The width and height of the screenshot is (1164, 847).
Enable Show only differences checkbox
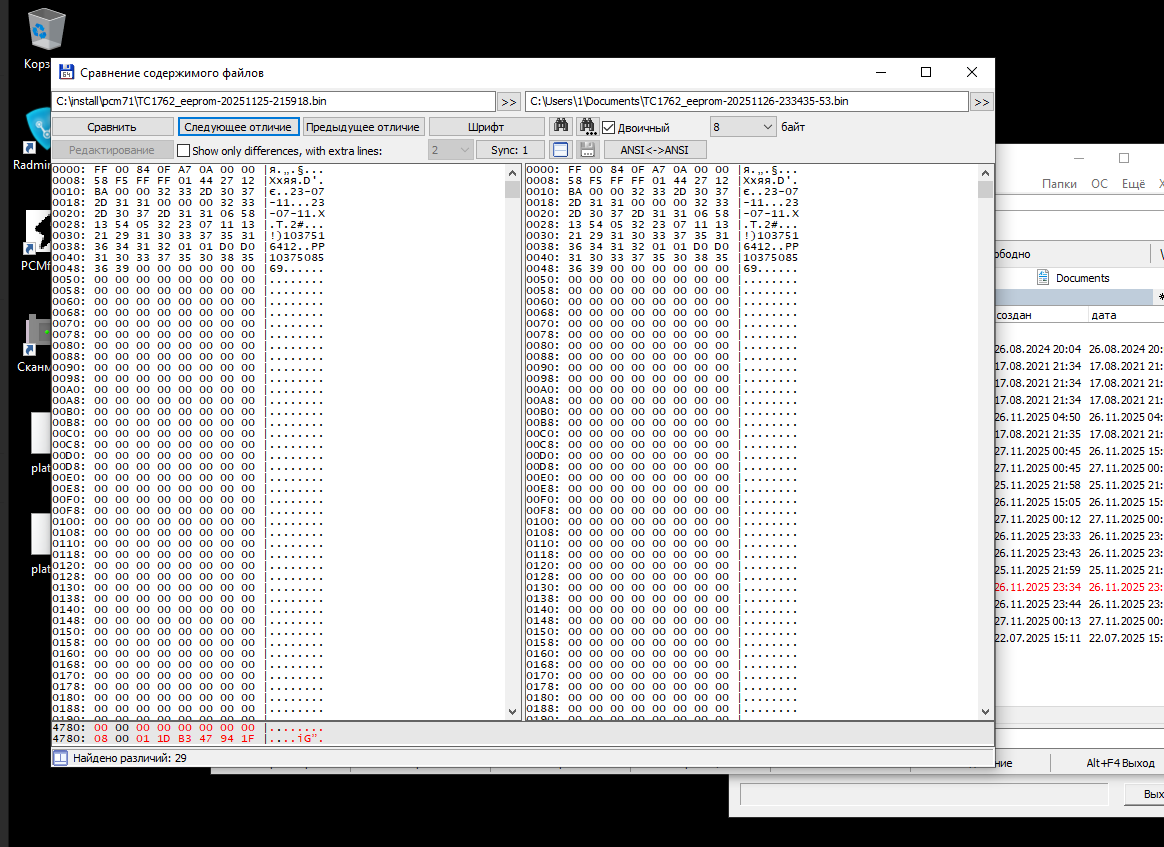[183, 150]
